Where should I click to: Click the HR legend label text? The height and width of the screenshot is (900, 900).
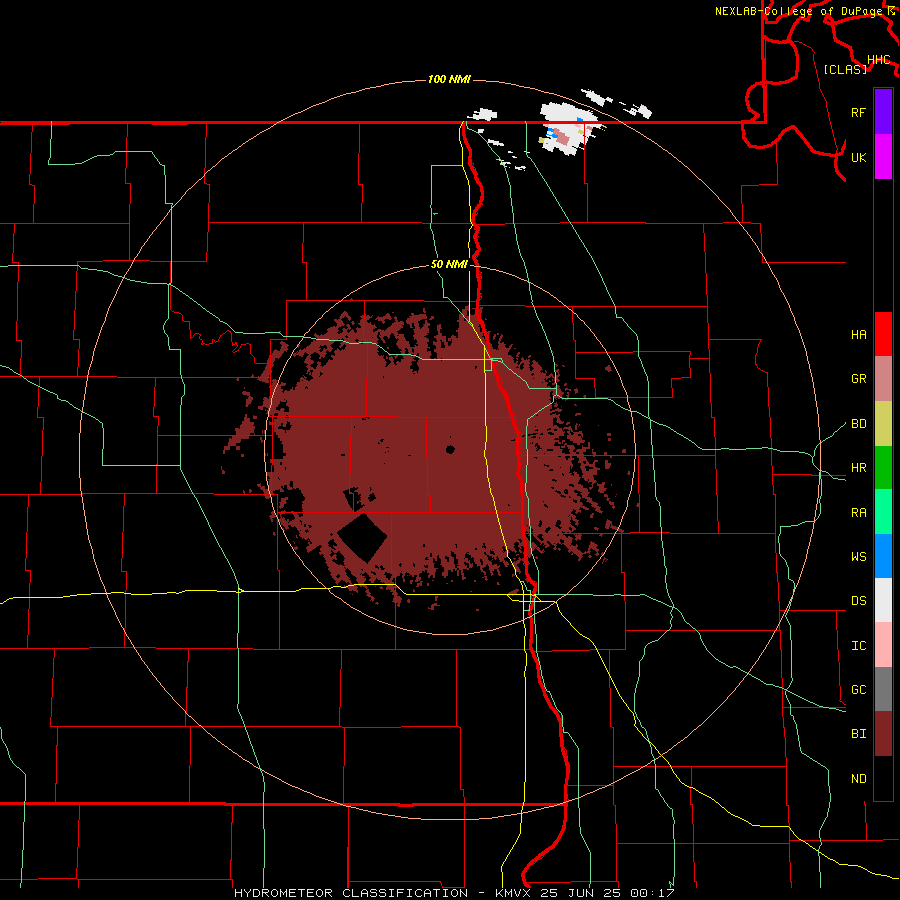coord(859,468)
